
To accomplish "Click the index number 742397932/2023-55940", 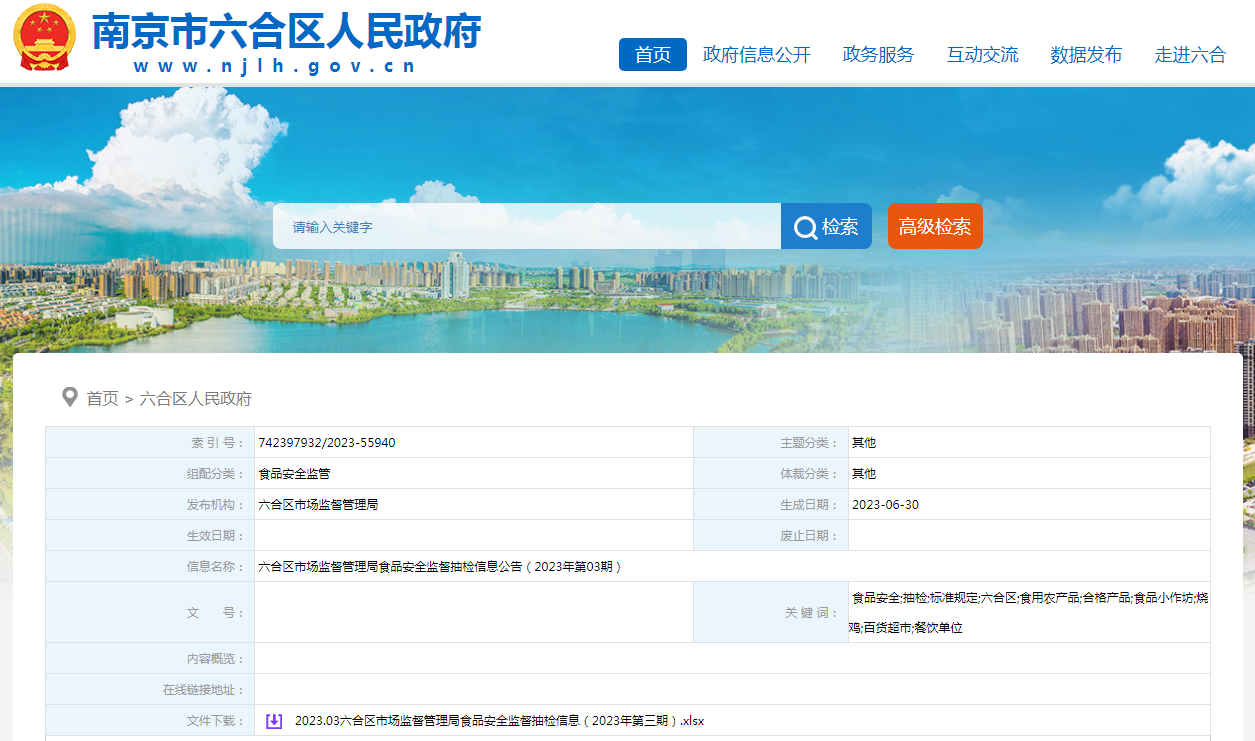I will tap(326, 443).
